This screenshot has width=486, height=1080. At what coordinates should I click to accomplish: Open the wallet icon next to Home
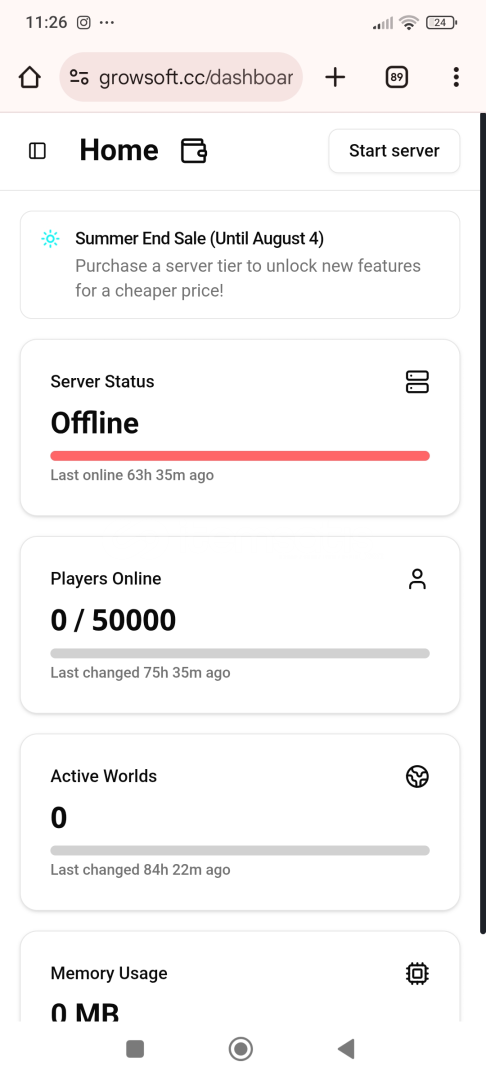click(x=194, y=150)
